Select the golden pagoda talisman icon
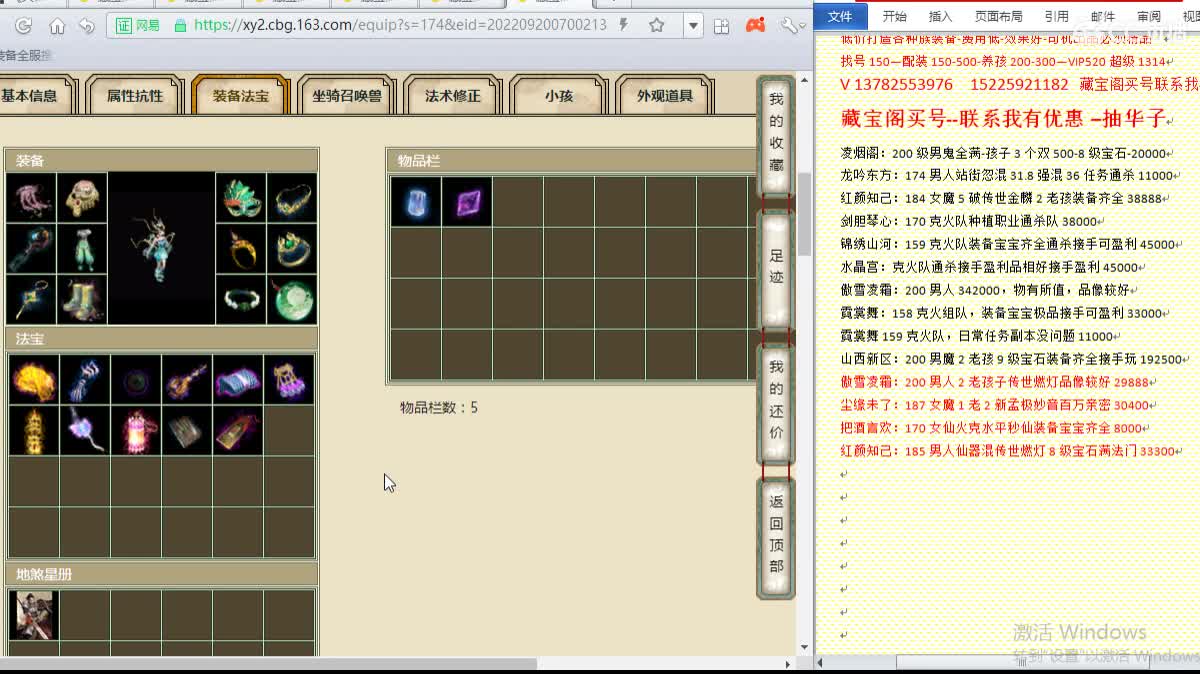This screenshot has width=1200, height=674. tap(34, 431)
